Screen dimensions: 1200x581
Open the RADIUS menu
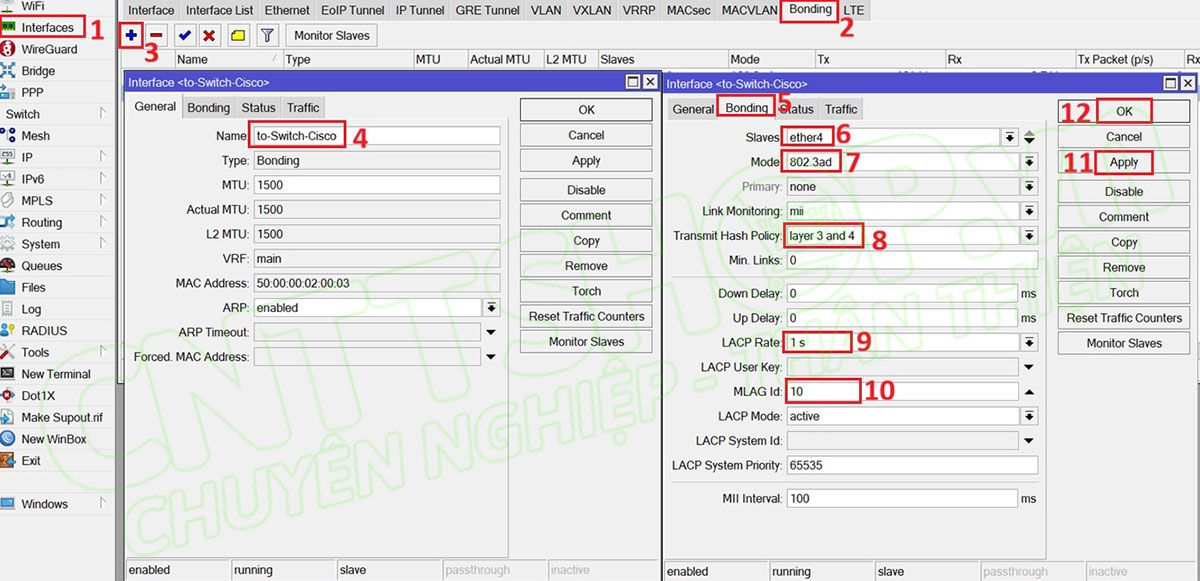(x=44, y=331)
